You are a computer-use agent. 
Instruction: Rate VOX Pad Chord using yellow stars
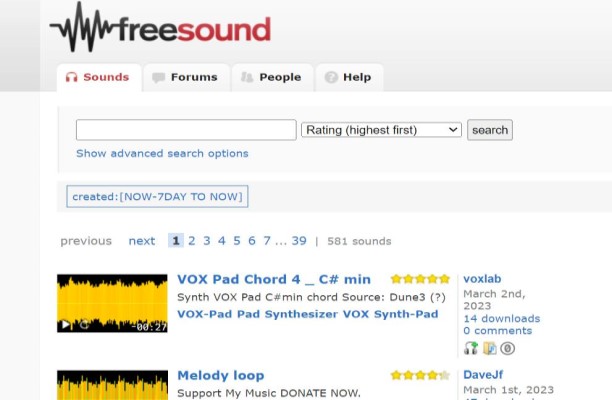(420, 280)
